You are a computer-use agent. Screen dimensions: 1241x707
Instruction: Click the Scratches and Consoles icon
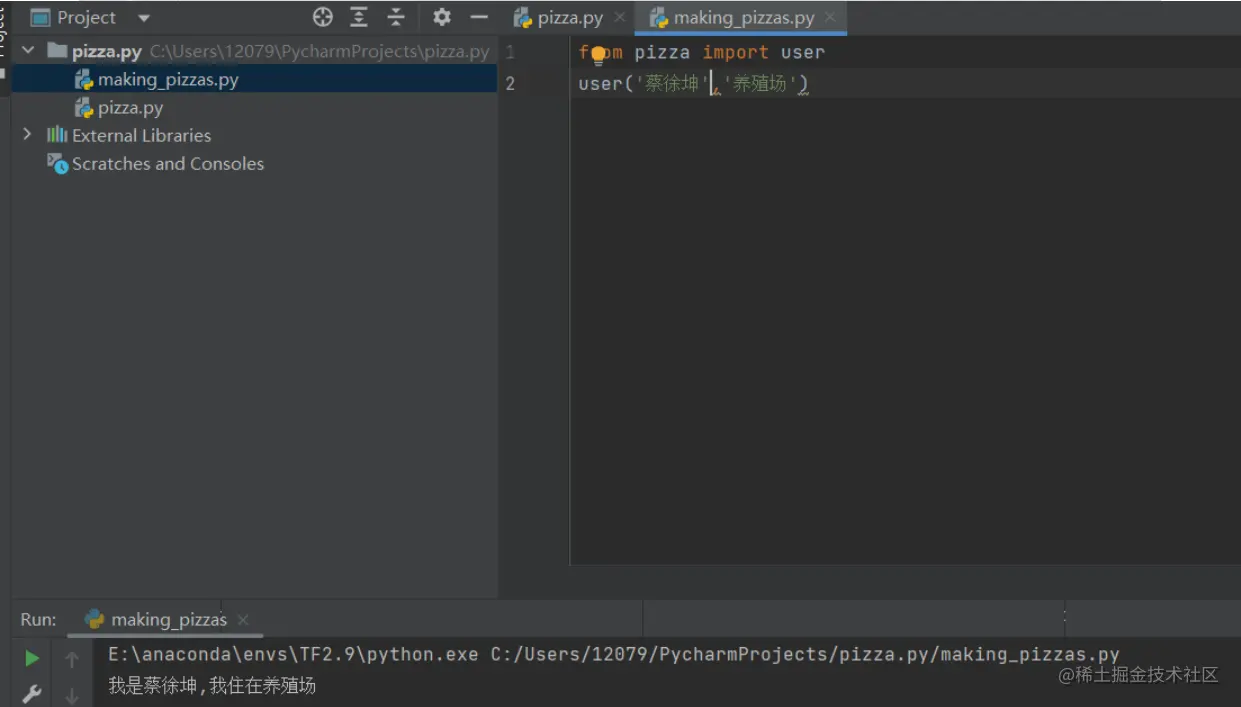coord(57,163)
